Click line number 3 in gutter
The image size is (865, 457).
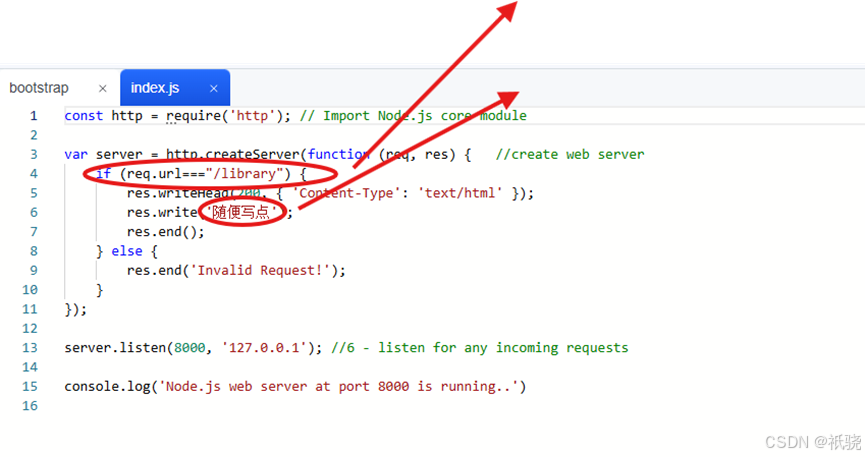pos(34,155)
